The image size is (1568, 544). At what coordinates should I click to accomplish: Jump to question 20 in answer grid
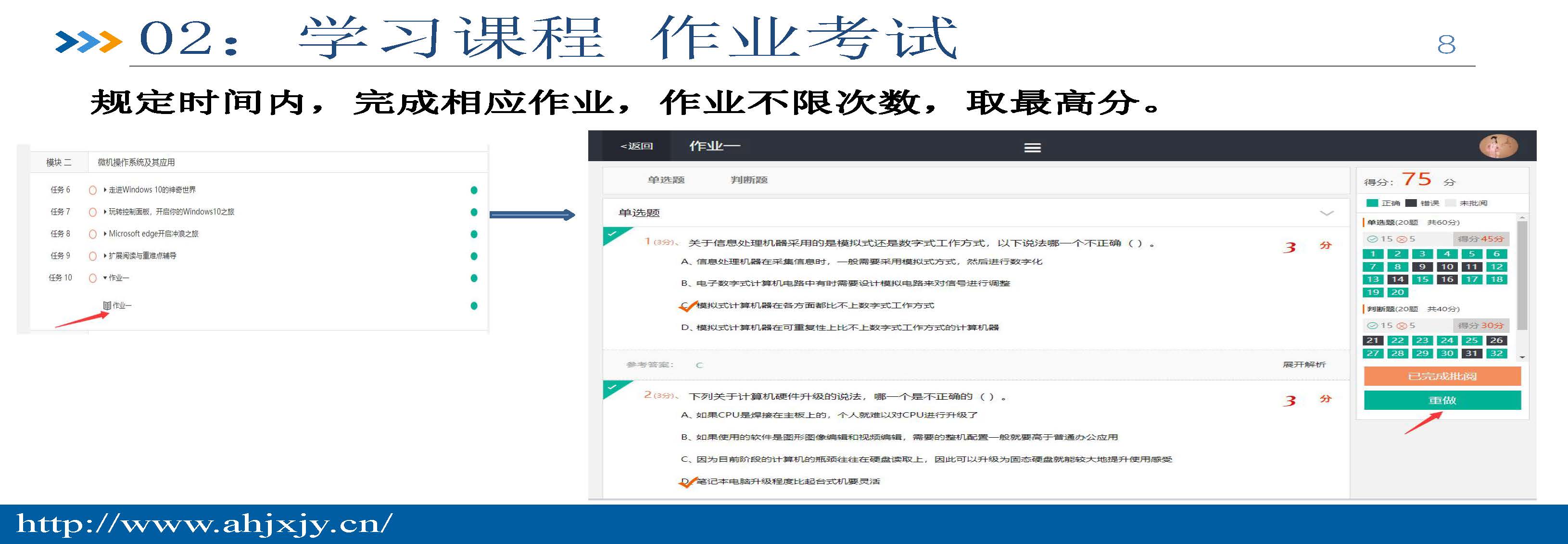point(1398,292)
